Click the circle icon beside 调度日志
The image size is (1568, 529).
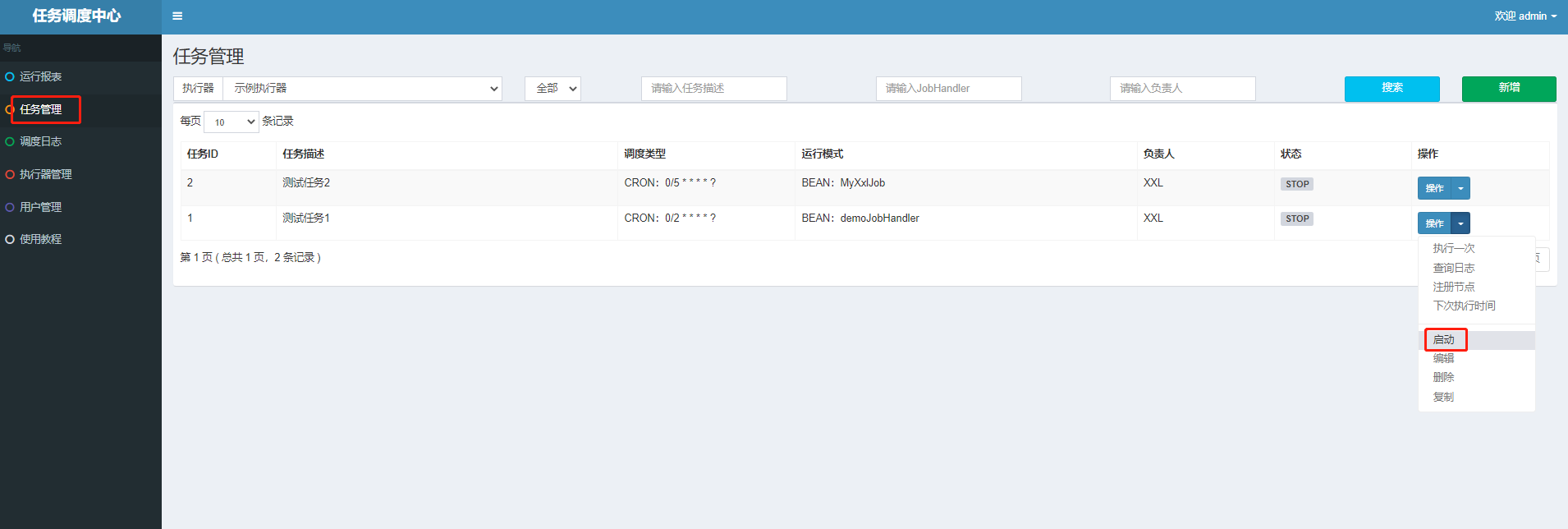[x=10, y=141]
